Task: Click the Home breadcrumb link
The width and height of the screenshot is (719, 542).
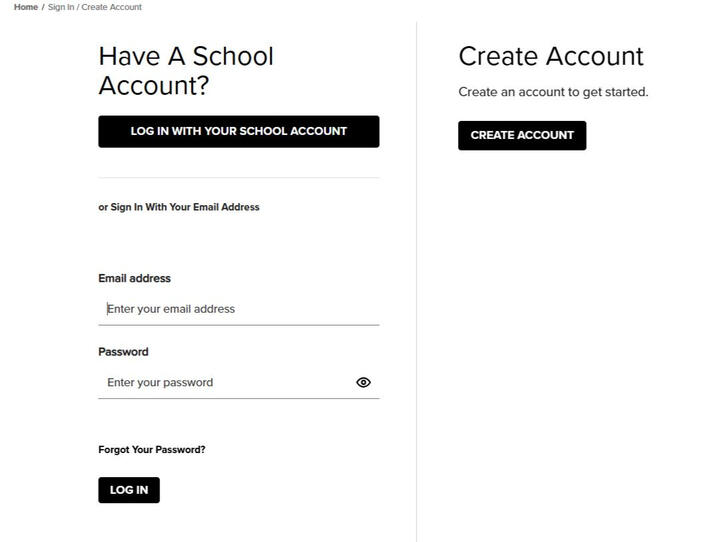Action: [x=26, y=7]
